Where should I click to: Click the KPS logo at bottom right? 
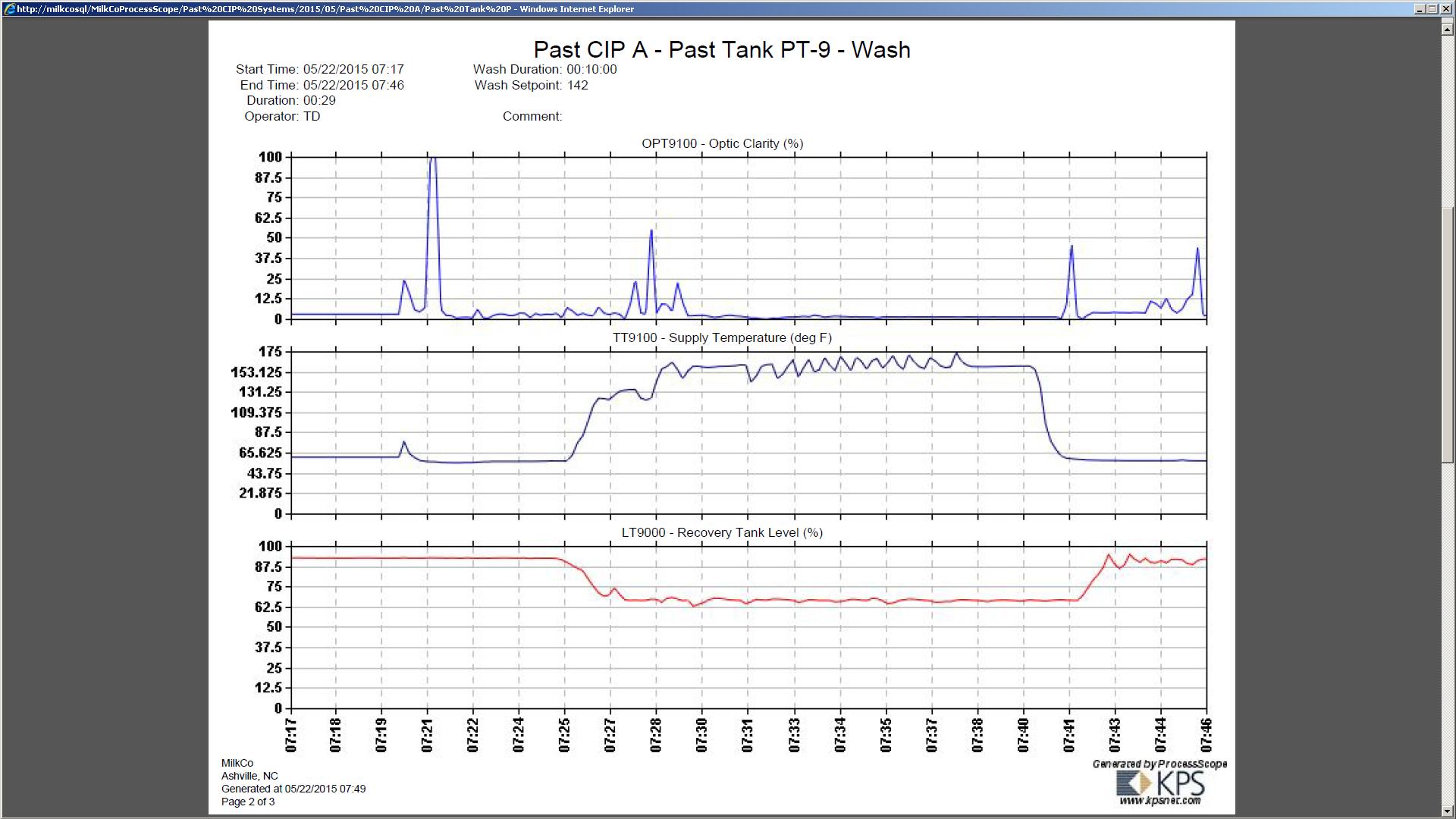(1160, 783)
